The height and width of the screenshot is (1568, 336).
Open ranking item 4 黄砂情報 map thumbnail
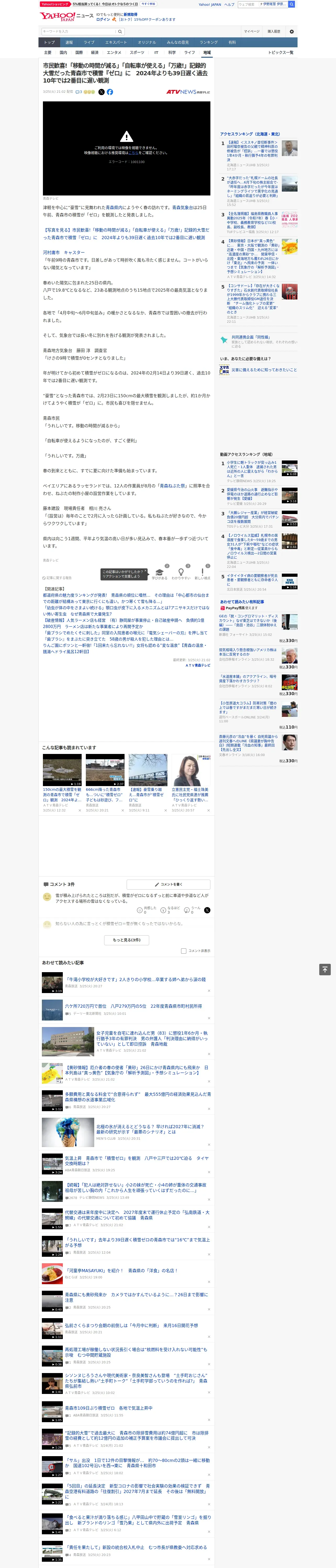(290, 246)
